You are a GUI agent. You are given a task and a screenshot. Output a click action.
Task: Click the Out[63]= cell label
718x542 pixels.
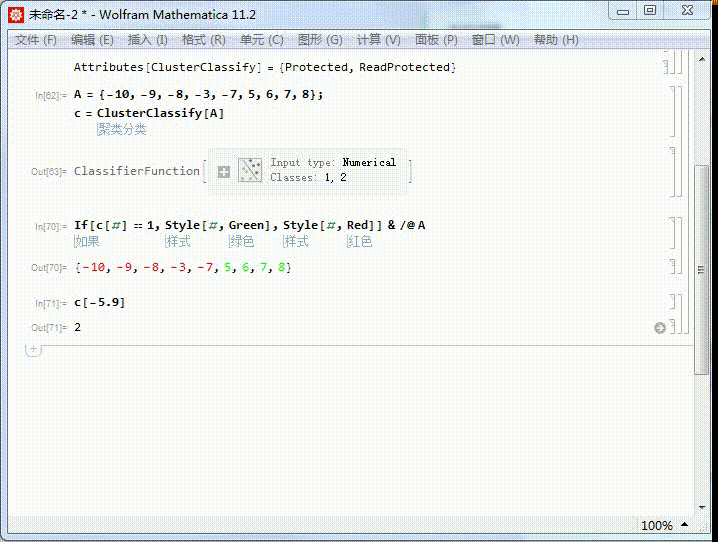click(49, 172)
